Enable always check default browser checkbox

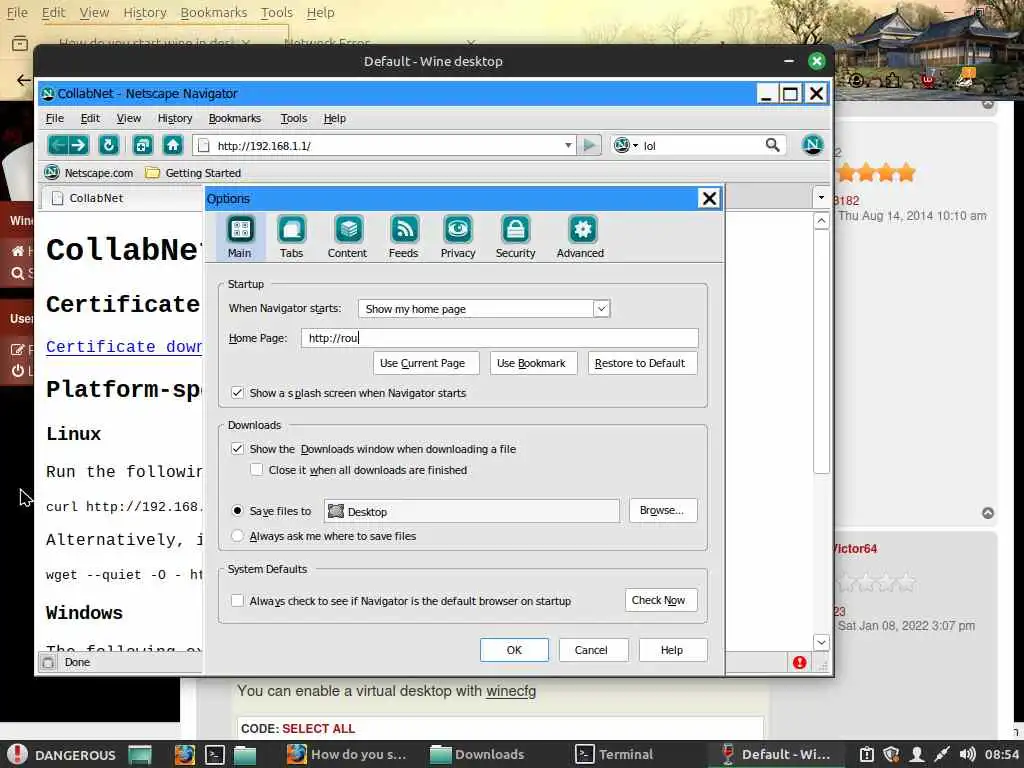coord(237,601)
